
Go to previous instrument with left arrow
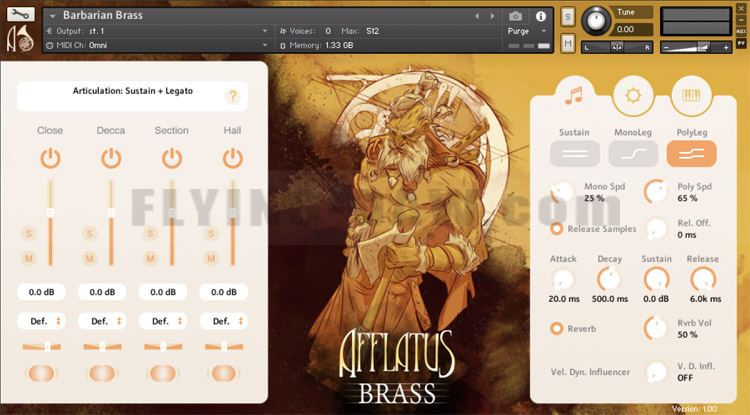click(477, 16)
